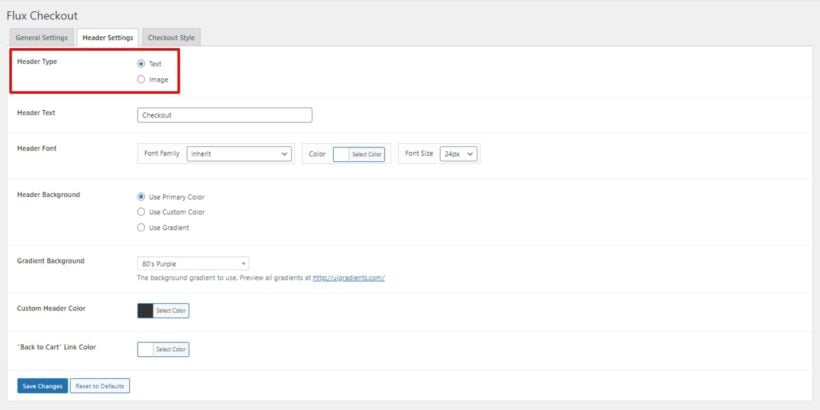820x410 pixels.
Task: Click the Font Size label
Action: [419, 154]
